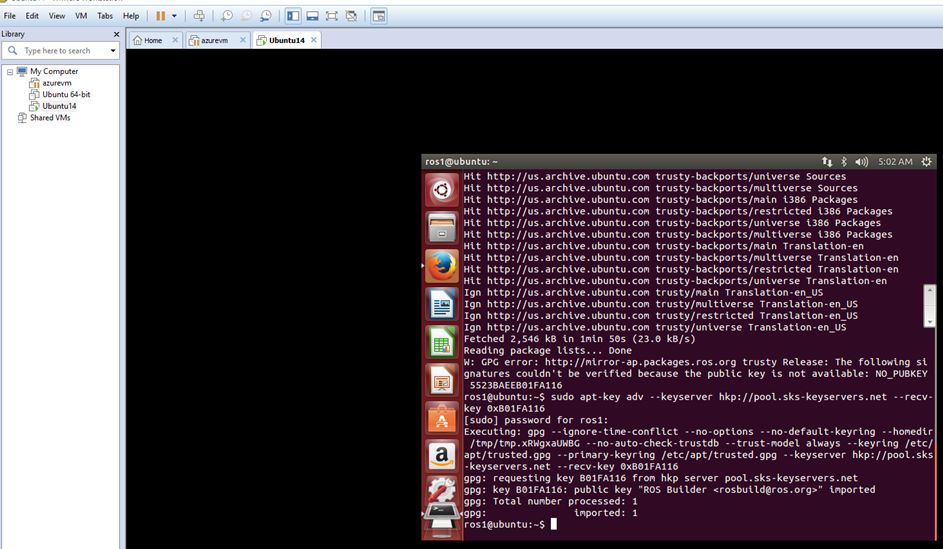
Task: Click the ros1@ubuntu terminal title text
Action: pyautogui.click(x=461, y=162)
